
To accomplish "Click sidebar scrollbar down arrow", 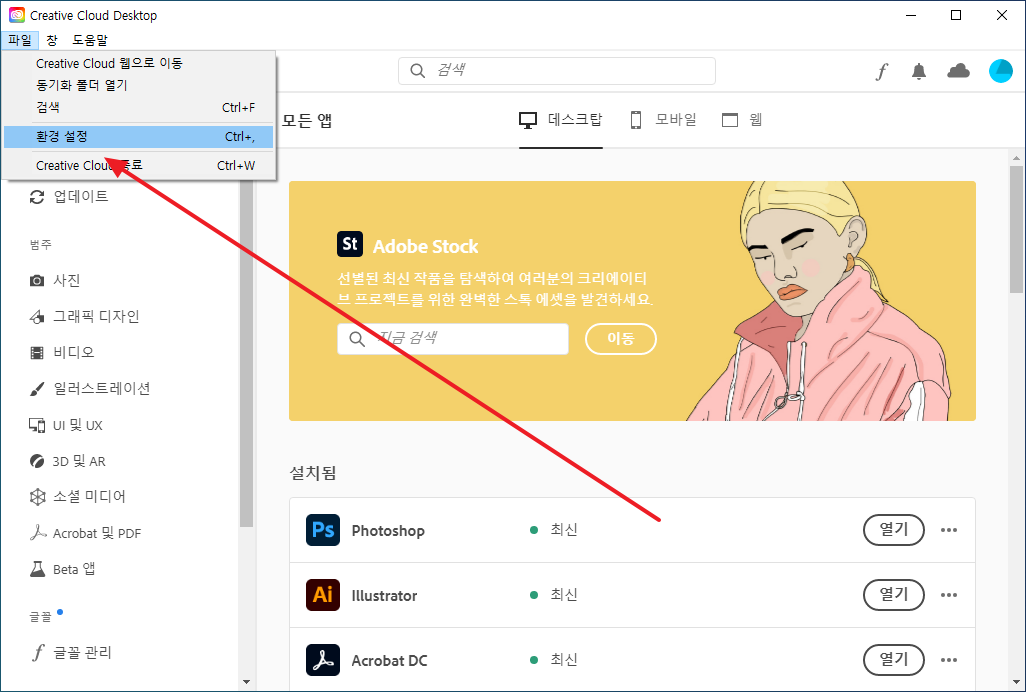I will click(x=246, y=682).
